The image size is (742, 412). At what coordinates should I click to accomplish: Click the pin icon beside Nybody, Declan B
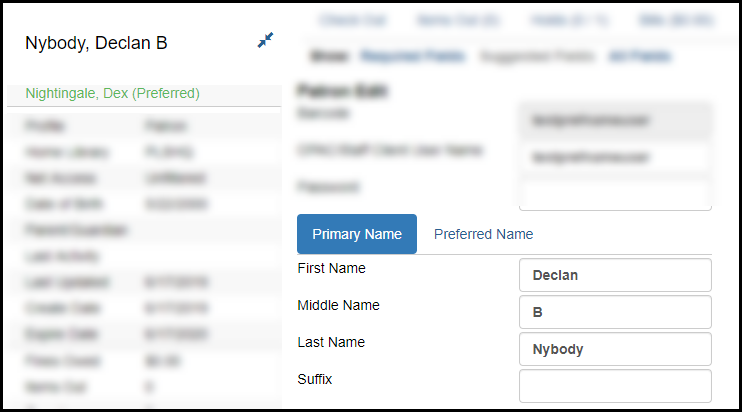[x=265, y=40]
